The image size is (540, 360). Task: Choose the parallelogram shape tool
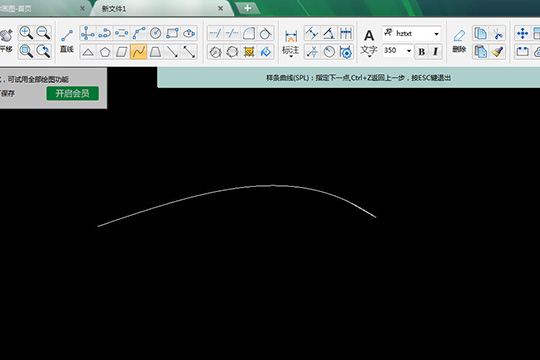click(x=122, y=52)
